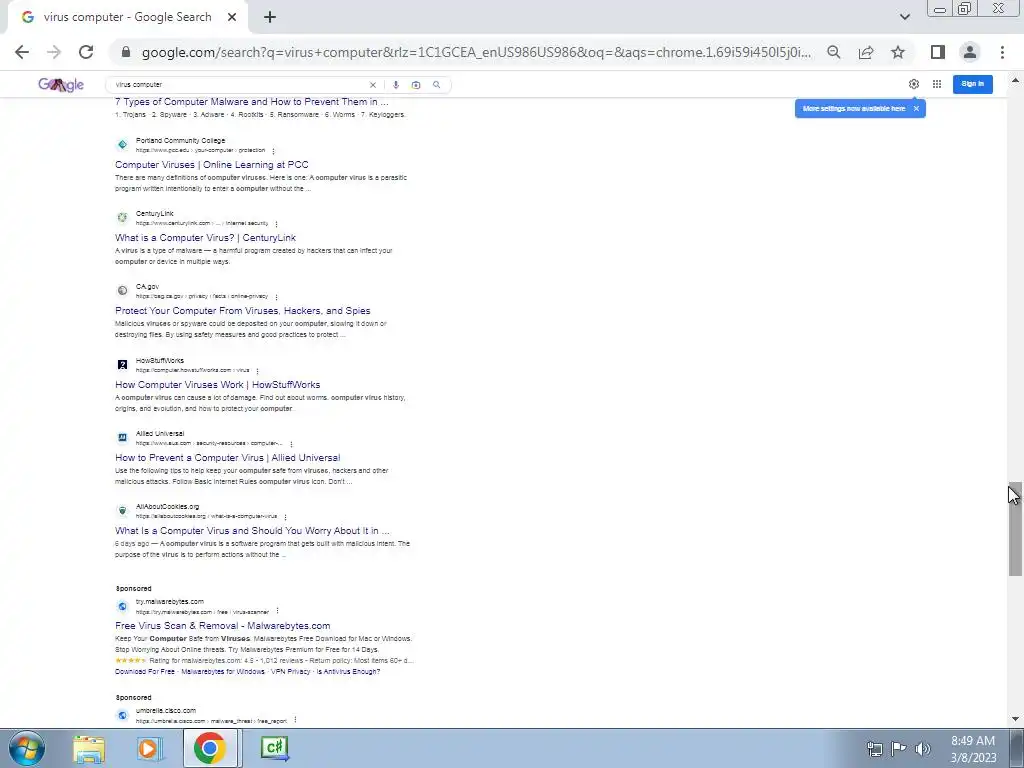Screen dimensions: 1024x768
Task: Click Malwarebytes for Windows sitelink
Action: (223, 671)
